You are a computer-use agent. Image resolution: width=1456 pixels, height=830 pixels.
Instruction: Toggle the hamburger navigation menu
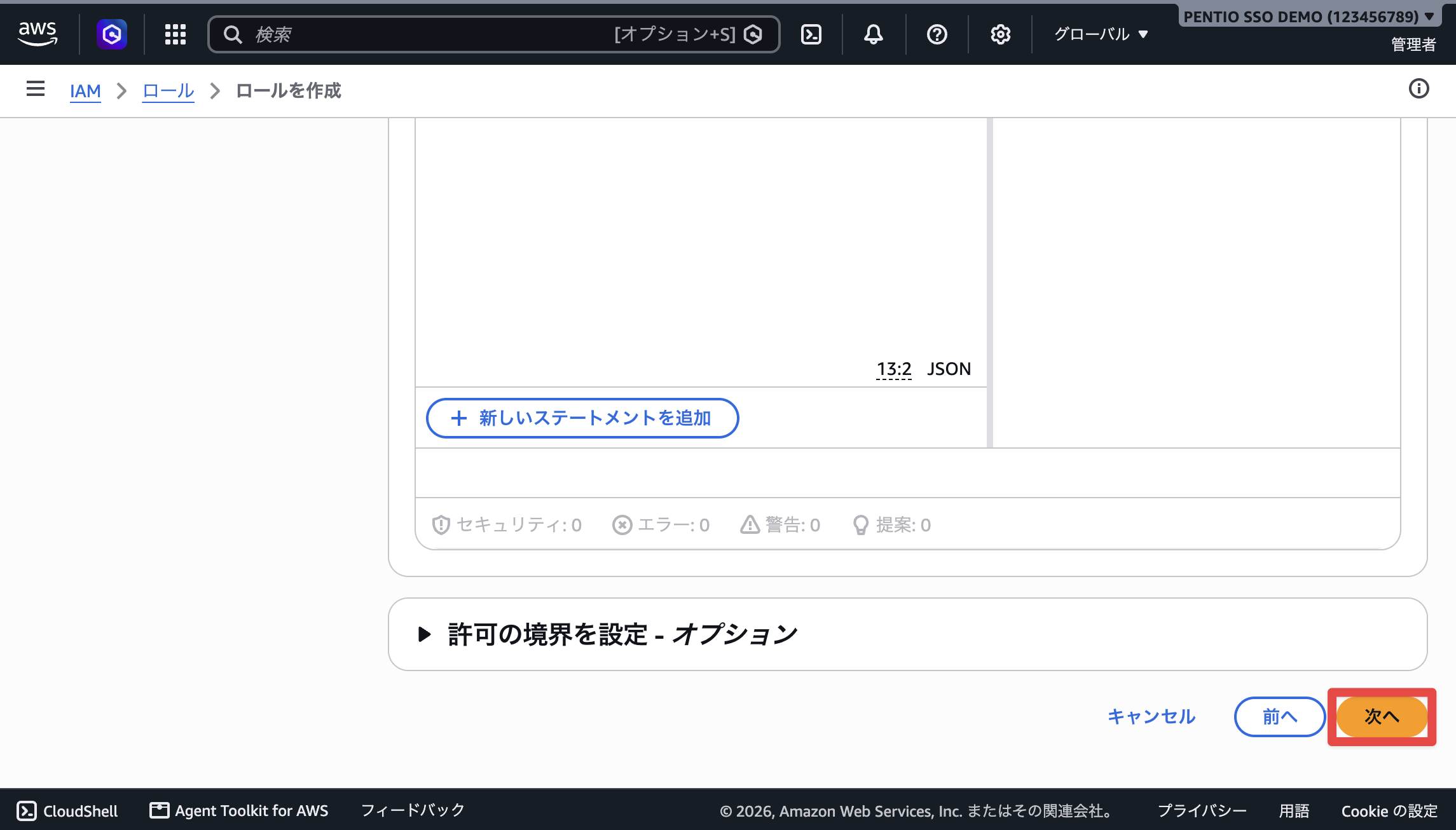pos(36,89)
